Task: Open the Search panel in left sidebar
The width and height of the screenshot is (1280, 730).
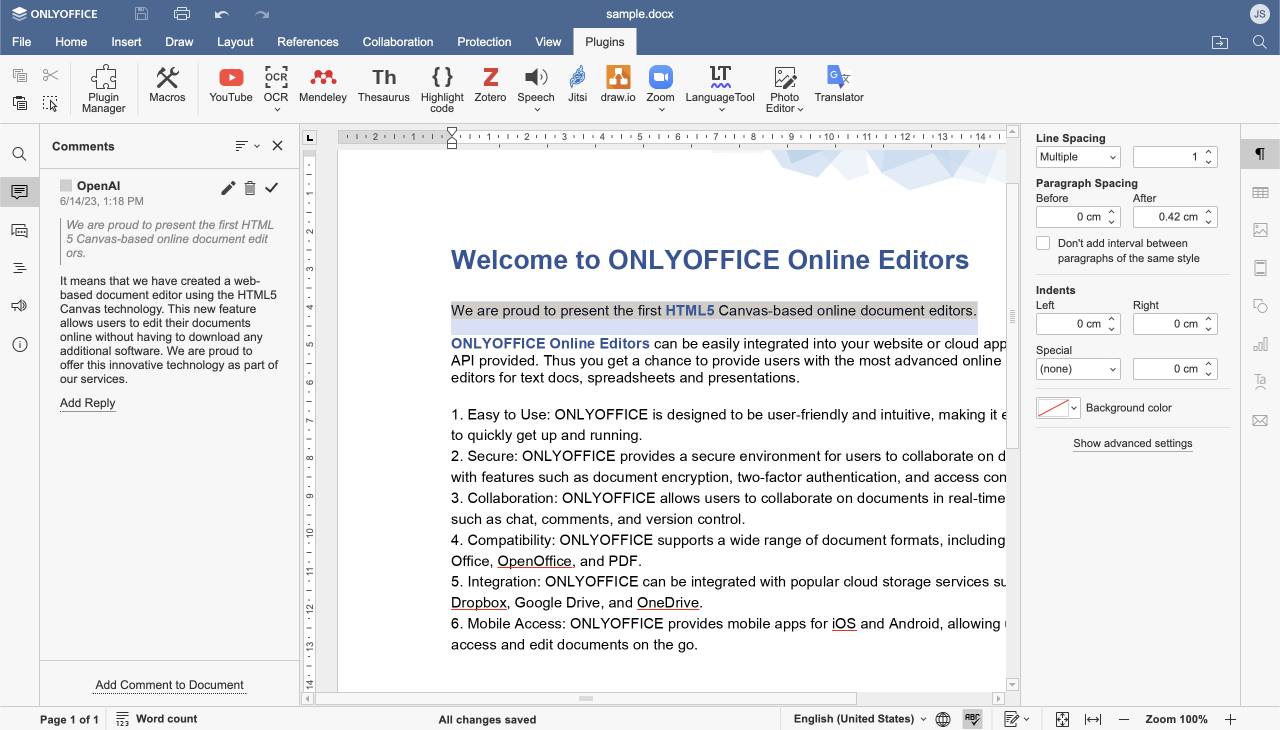Action: (19, 154)
